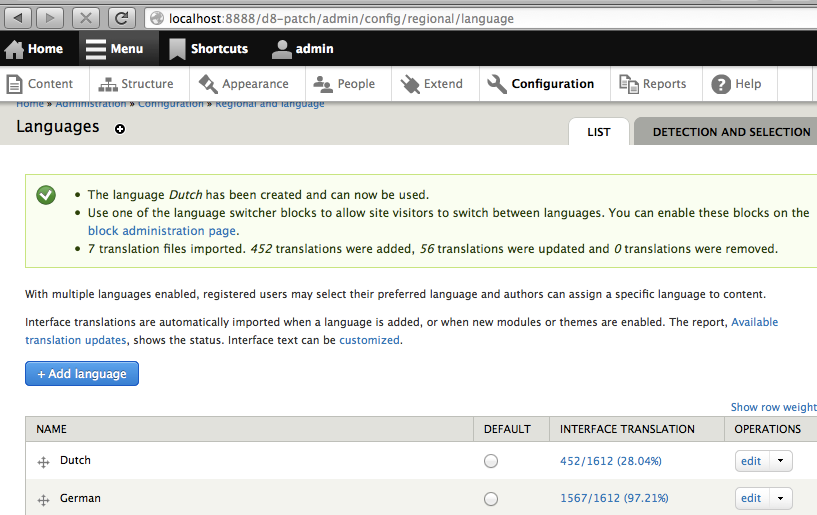Open the Home toolbar item
817x515 pixels.
[34, 49]
